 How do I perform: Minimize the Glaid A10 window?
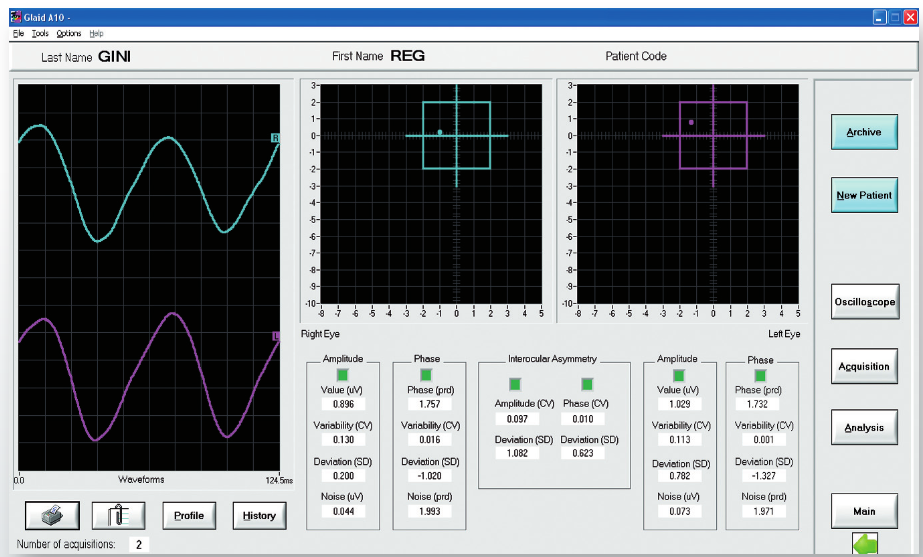click(x=879, y=18)
